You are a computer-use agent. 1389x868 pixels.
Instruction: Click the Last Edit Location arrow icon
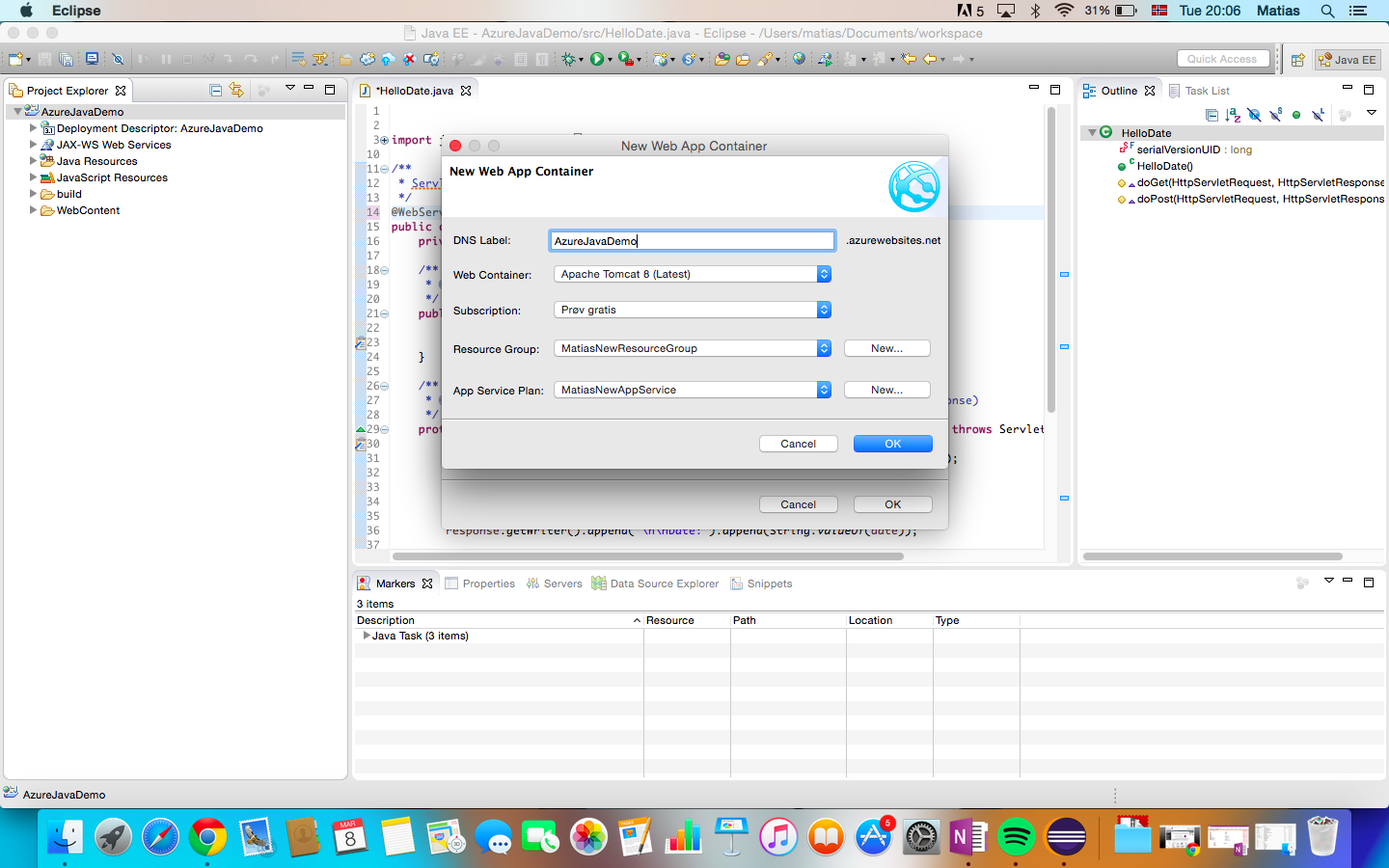(x=908, y=59)
